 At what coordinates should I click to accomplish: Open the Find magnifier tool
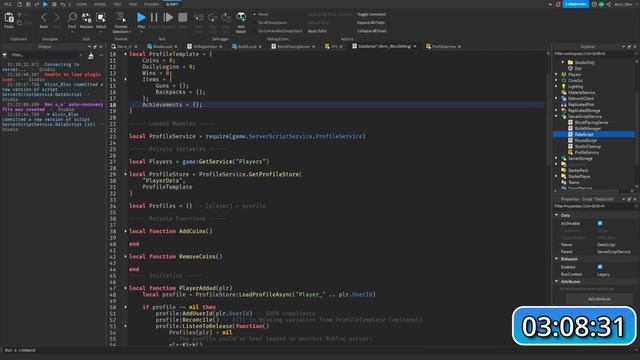72,17
